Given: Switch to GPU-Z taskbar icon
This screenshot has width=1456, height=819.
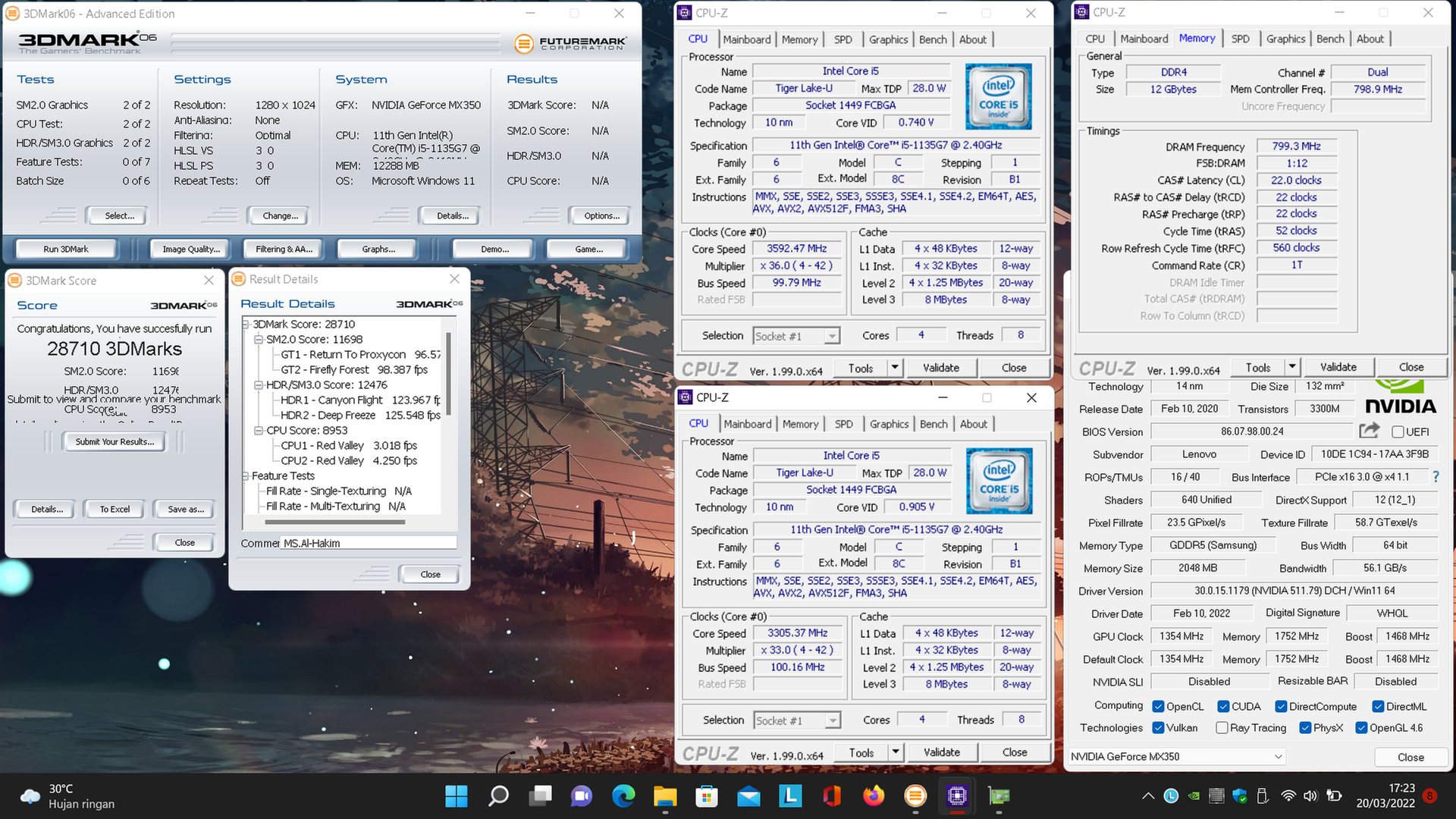Looking at the screenshot, I should 999,795.
